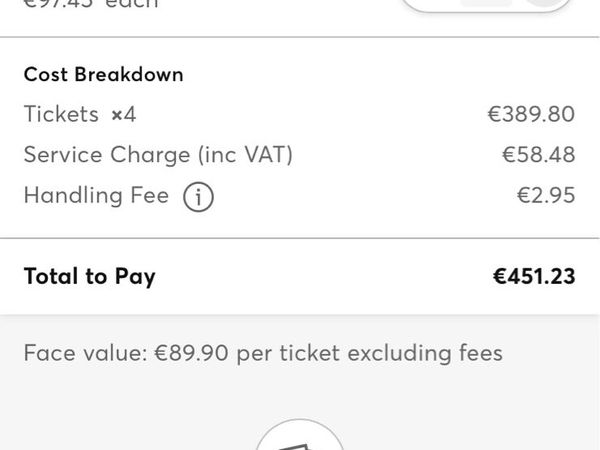600x450 pixels.
Task: Tap the ticket icon circle at bottom
Action: click(x=300, y=435)
